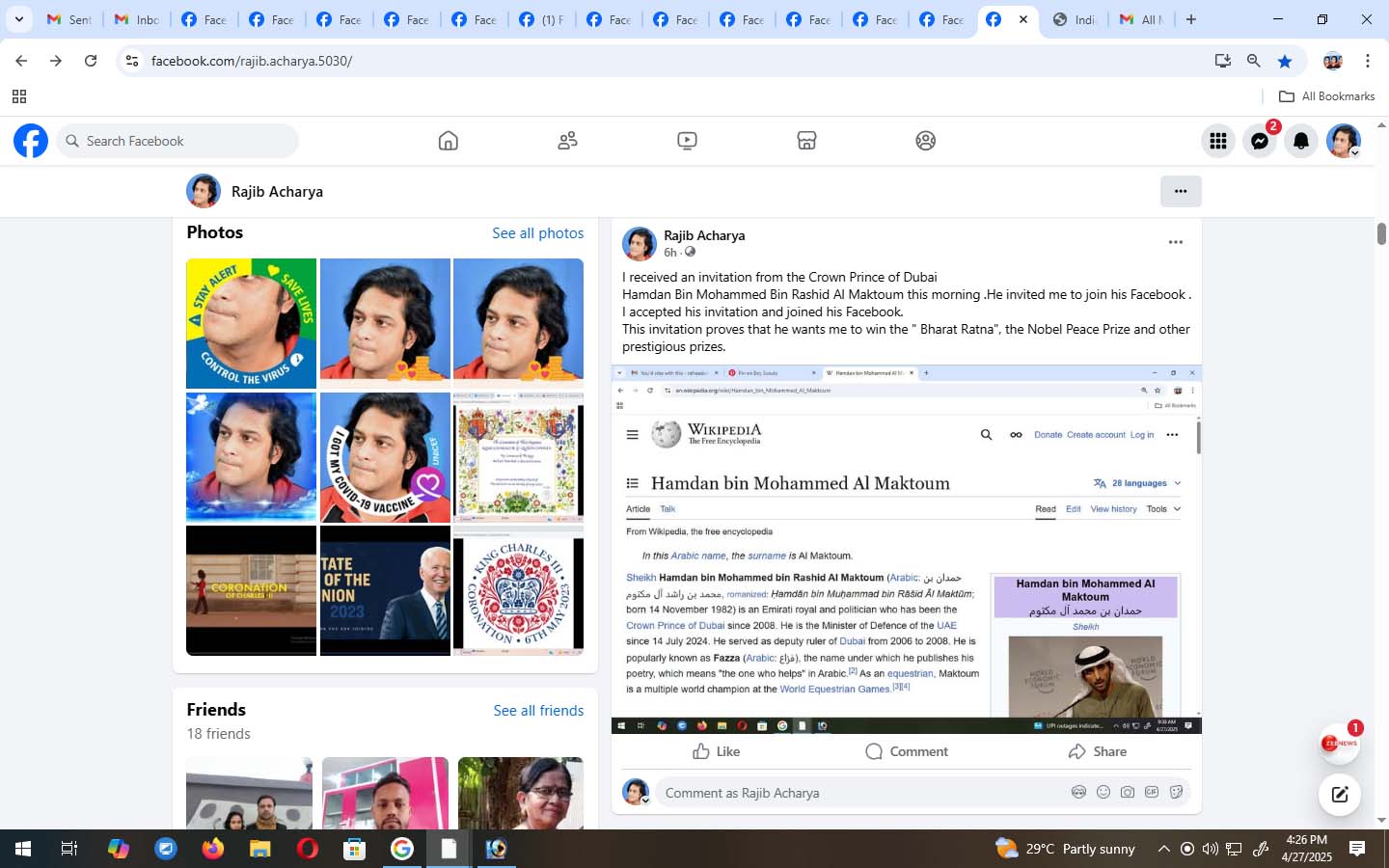Viewport: 1389px width, 868px height.
Task: Open the ZEE News chat head
Action: point(1340,744)
